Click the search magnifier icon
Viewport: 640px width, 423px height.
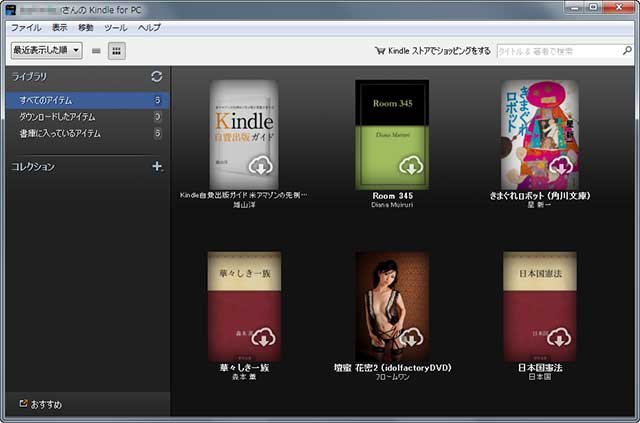(627, 51)
